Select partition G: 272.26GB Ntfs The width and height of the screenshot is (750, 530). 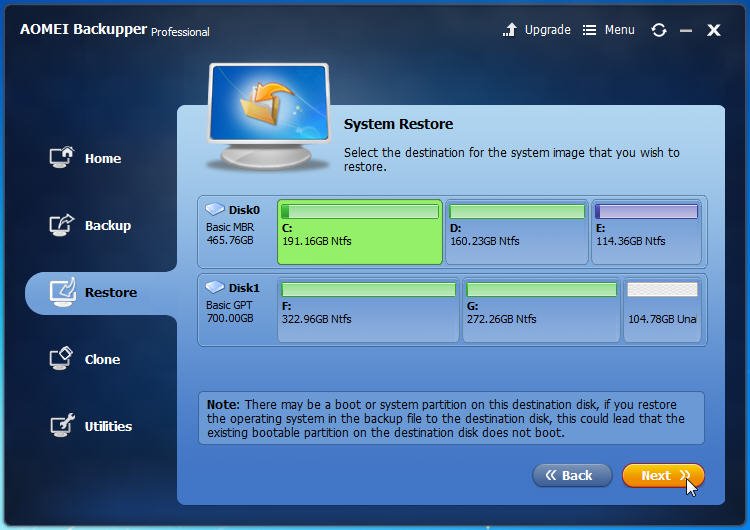[541, 310]
